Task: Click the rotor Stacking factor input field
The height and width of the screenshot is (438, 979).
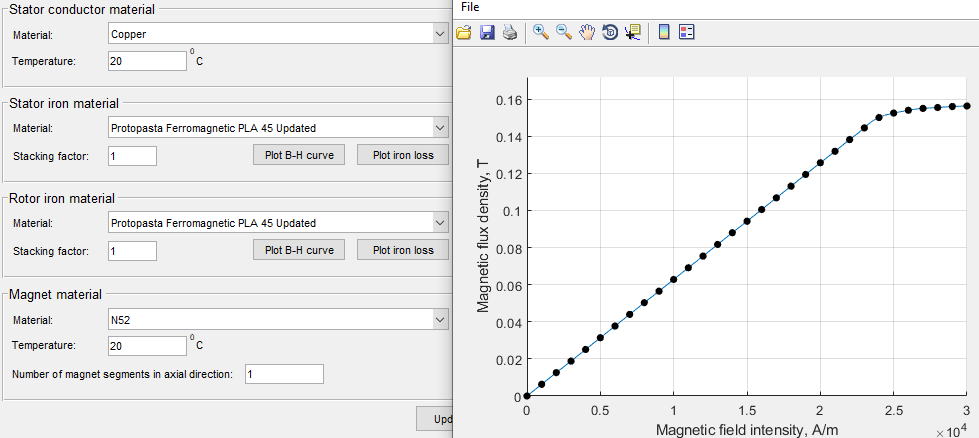Action: pyautogui.click(x=131, y=250)
